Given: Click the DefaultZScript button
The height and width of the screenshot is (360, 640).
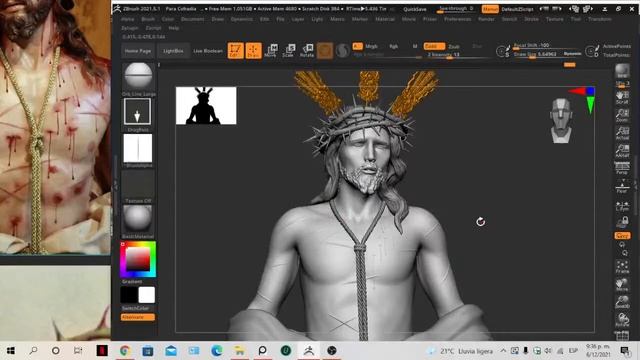Looking at the screenshot, I should [518, 9].
